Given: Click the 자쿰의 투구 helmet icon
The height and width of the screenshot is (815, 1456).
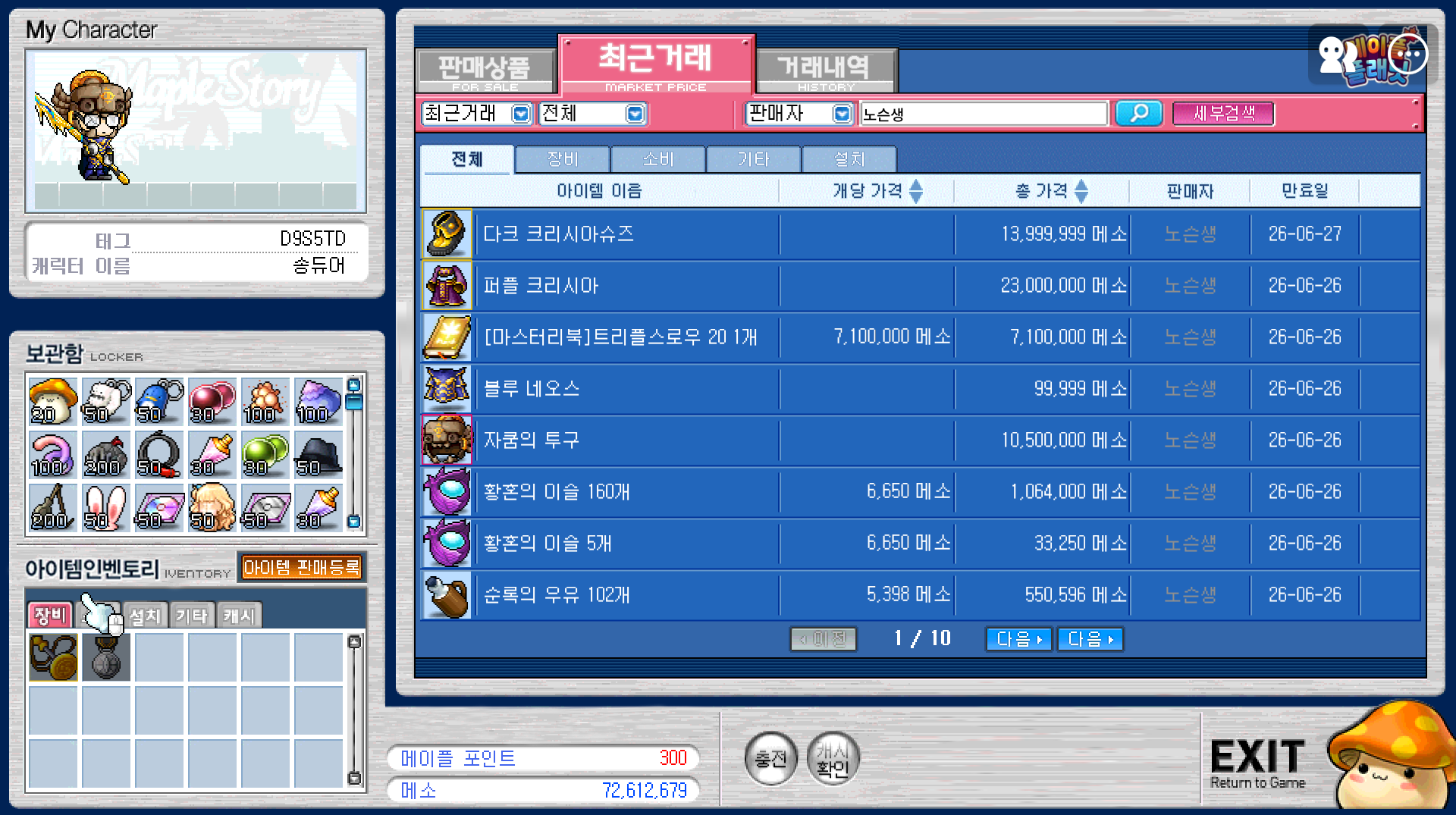Looking at the screenshot, I should click(x=447, y=440).
